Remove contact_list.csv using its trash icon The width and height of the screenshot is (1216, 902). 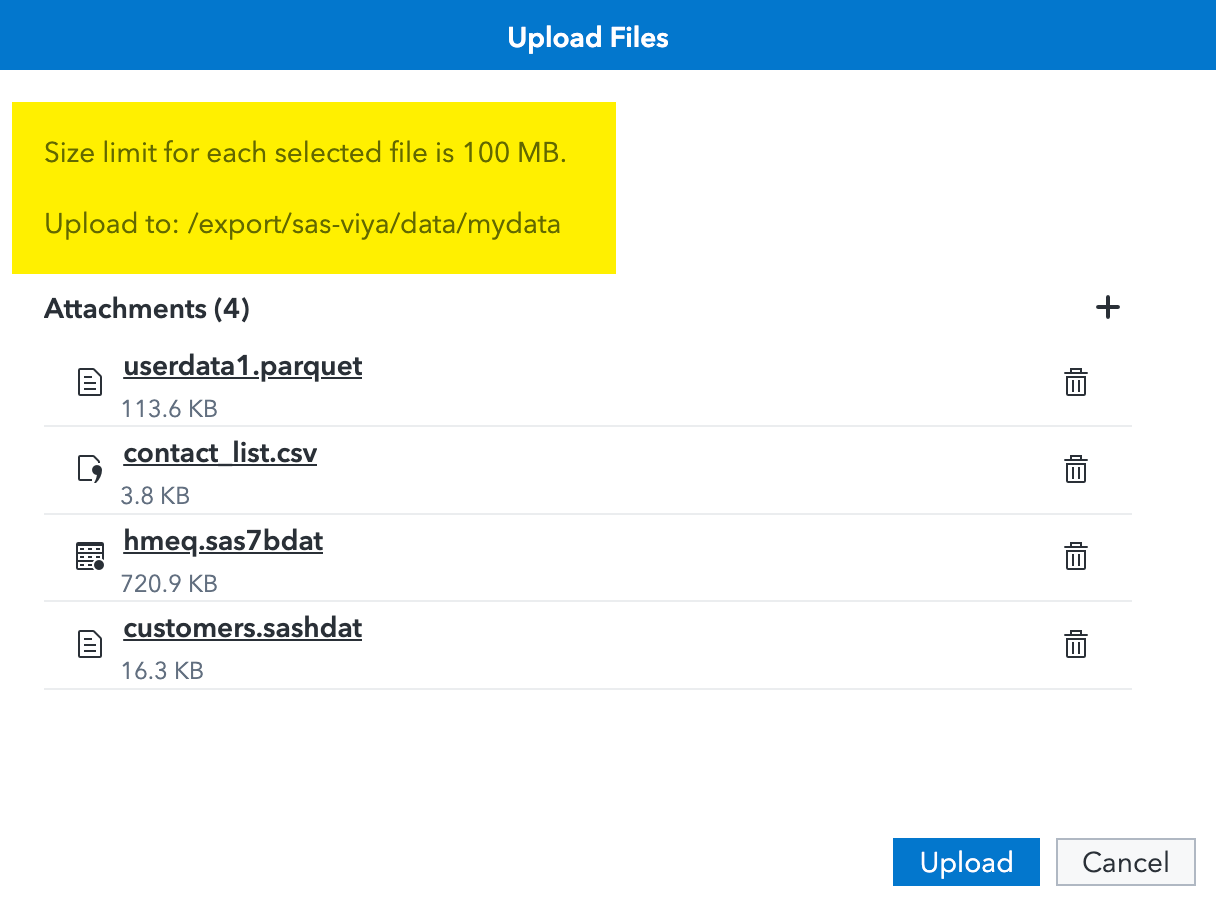(x=1076, y=469)
